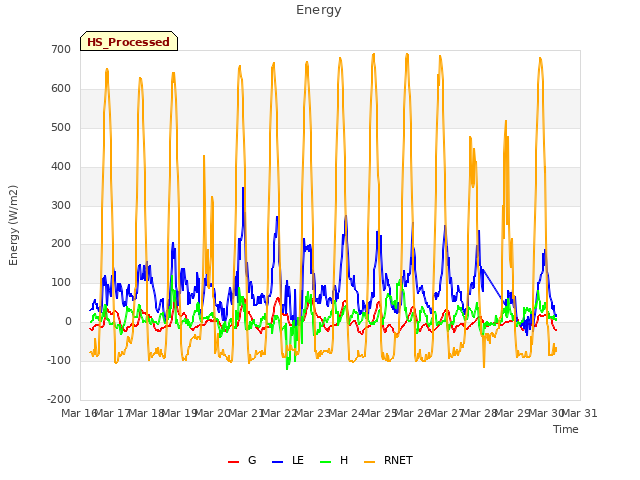The image size is (640, 480).
Task: Click the 500 y-axis tick label
Action: pyautogui.click(x=61, y=128)
